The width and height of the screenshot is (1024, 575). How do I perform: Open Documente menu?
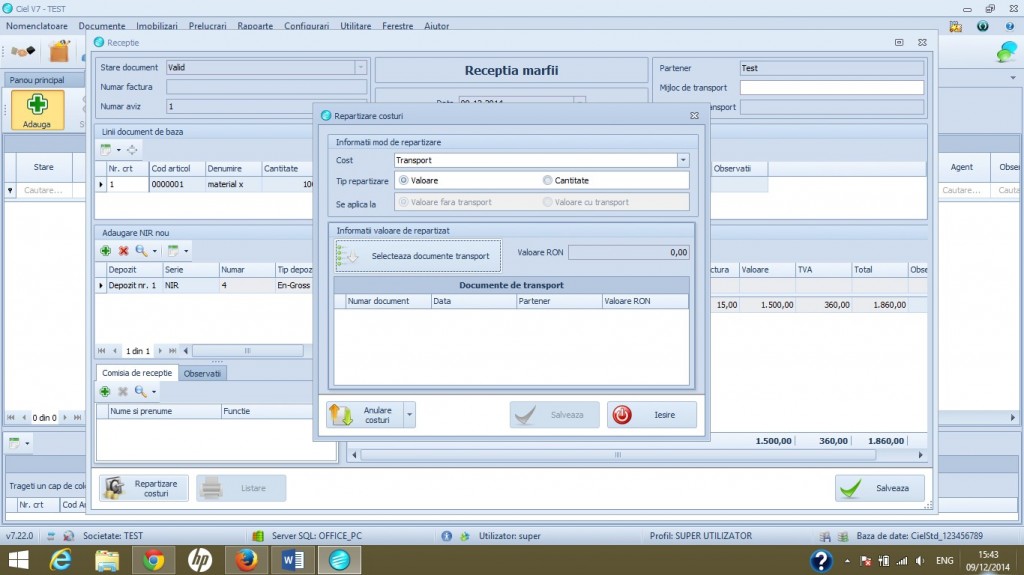(x=102, y=26)
